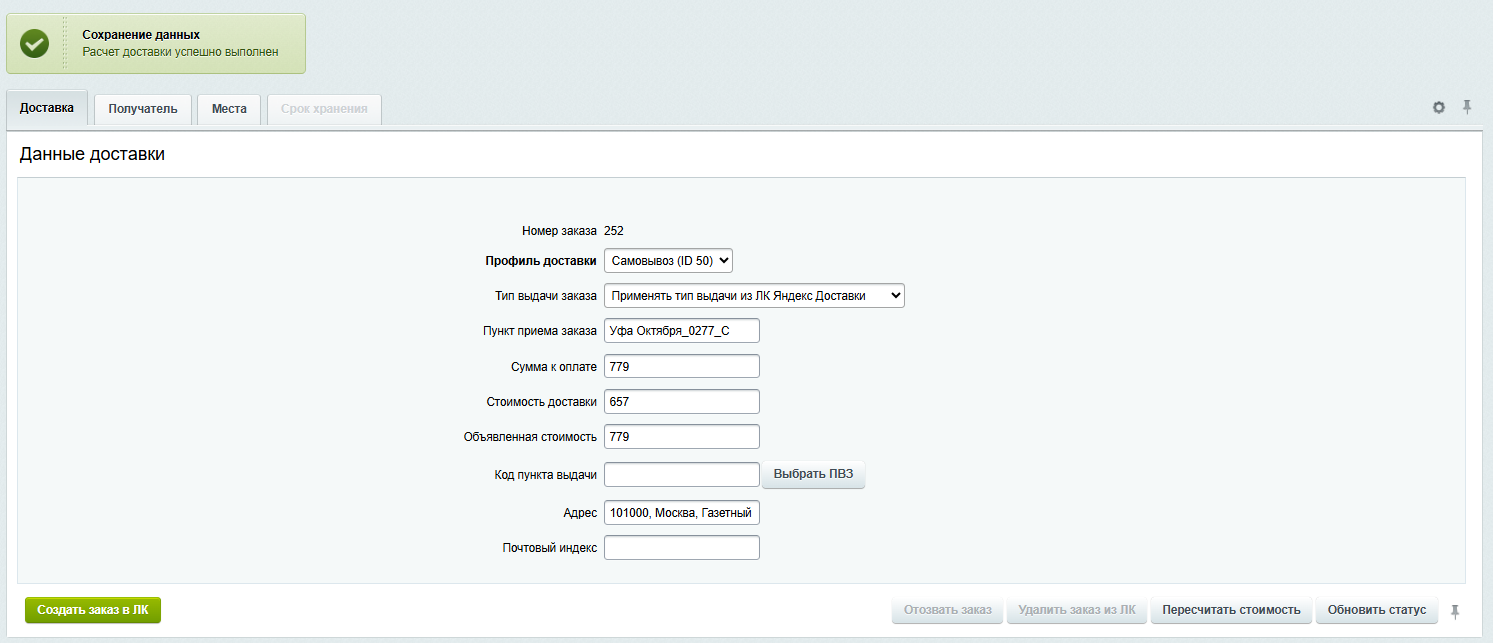Click the pin icon in bottom toolbar
The height and width of the screenshot is (643, 1493).
coord(1455,610)
